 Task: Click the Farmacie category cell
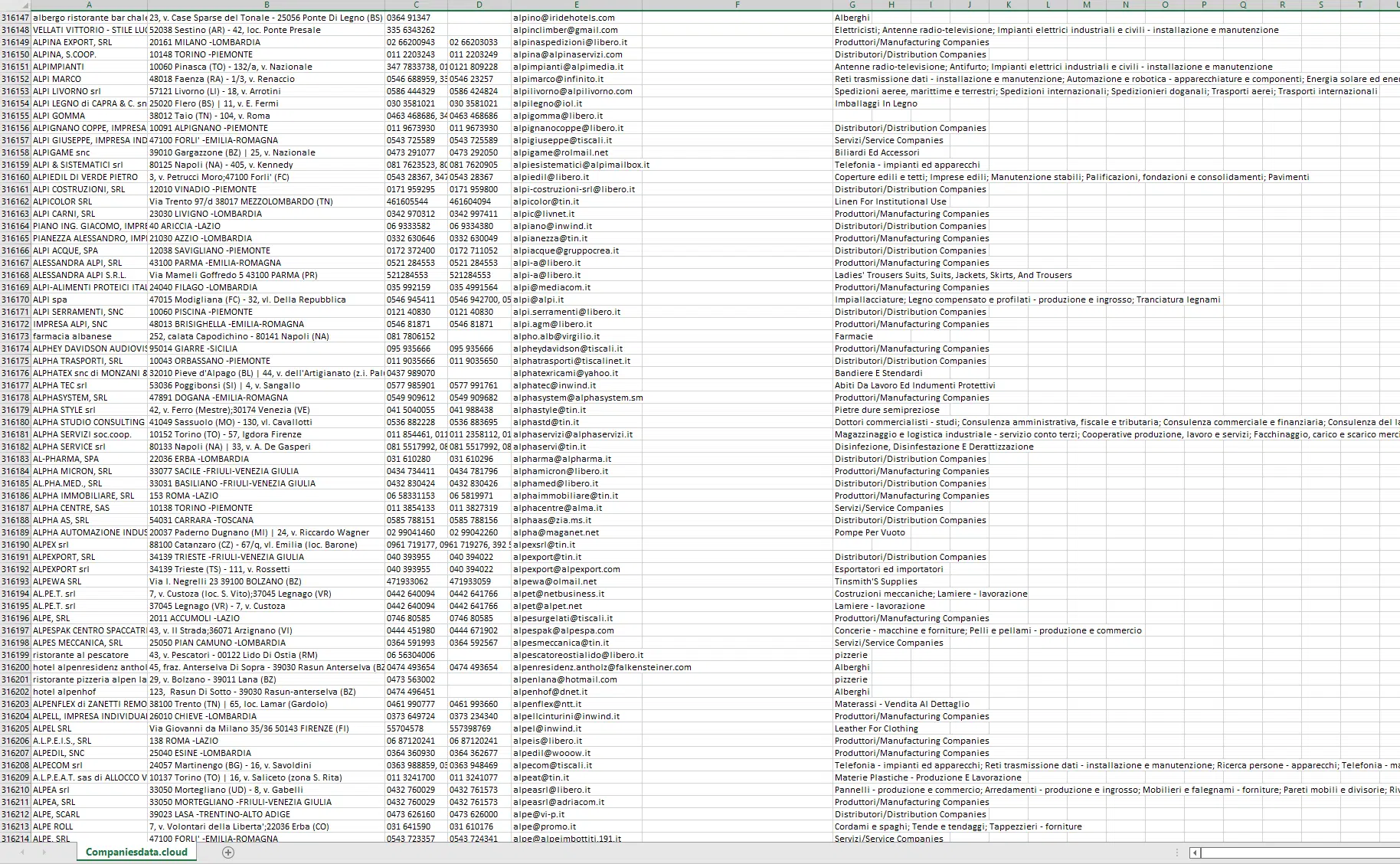[x=853, y=336]
